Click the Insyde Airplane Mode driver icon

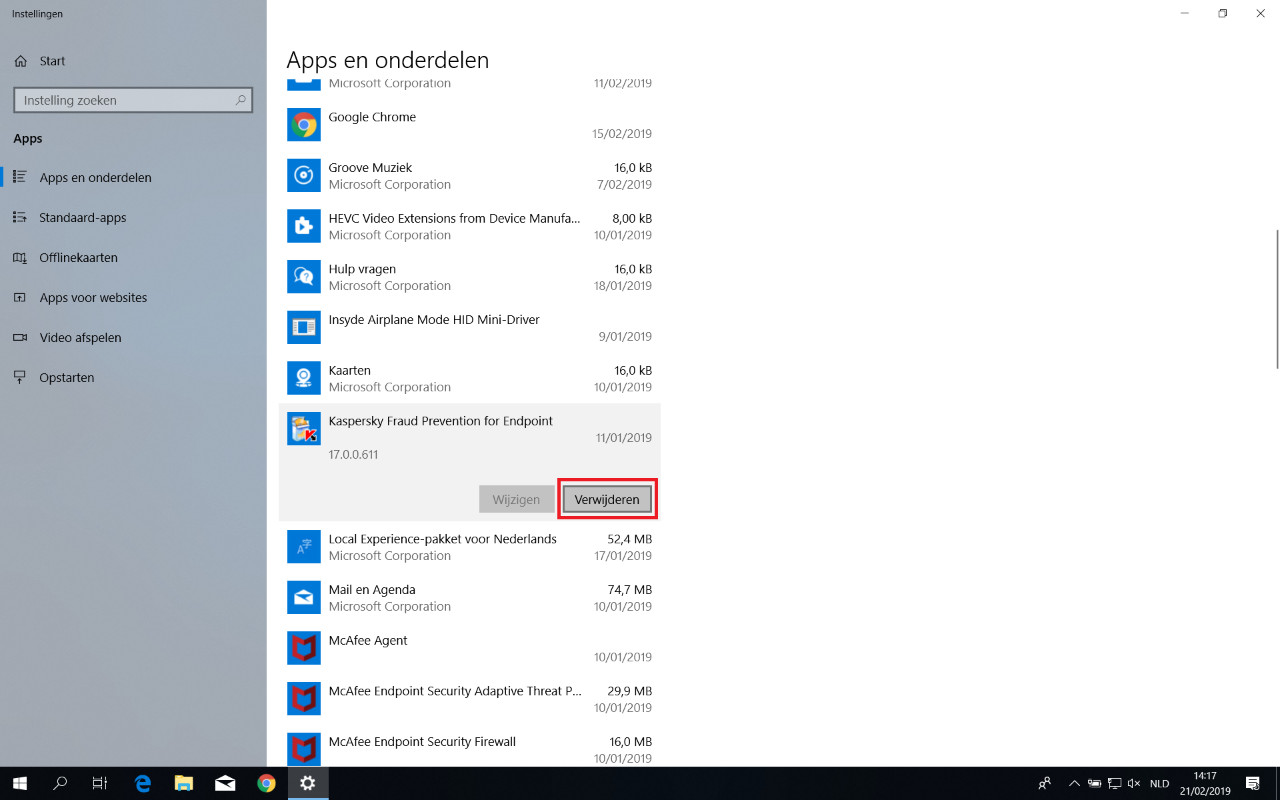tap(304, 328)
